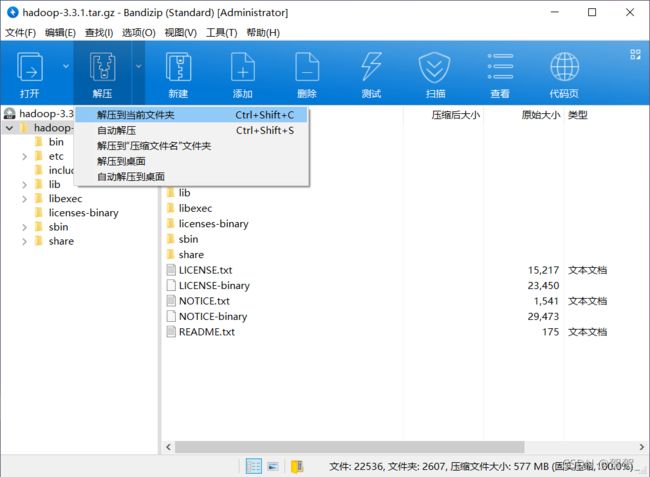The image size is (650, 477).
Task: Open the 帮助(H) menu
Action: [263, 33]
